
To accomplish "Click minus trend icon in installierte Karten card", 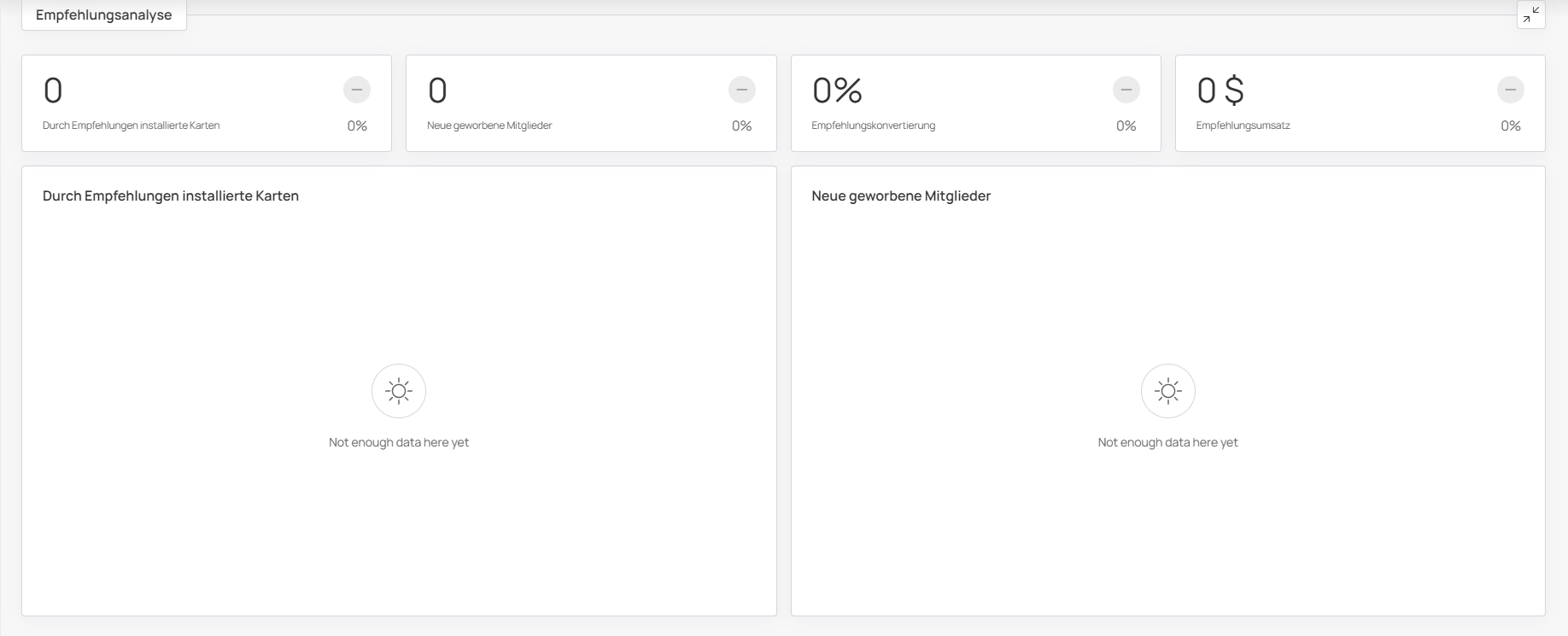I will (357, 90).
